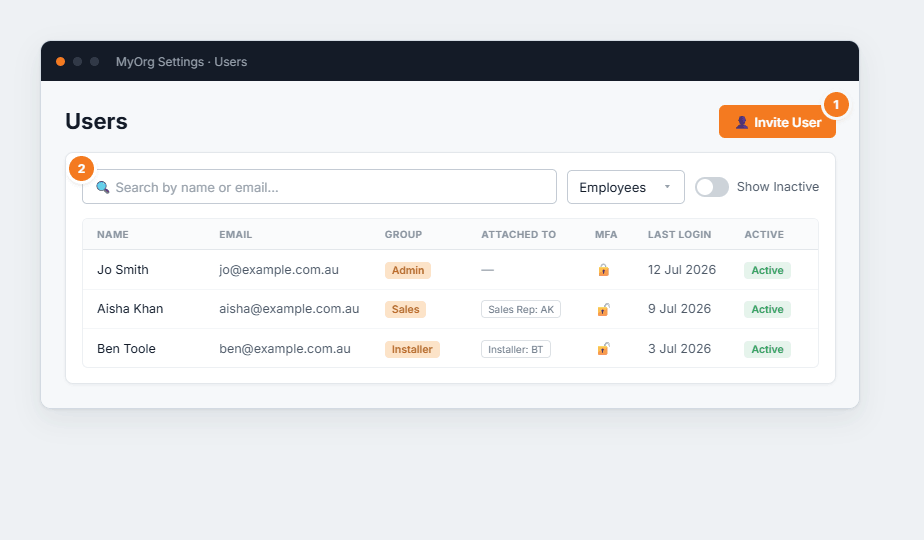Sort by the EMAIL column header
This screenshot has height=540, width=924.
pos(236,234)
